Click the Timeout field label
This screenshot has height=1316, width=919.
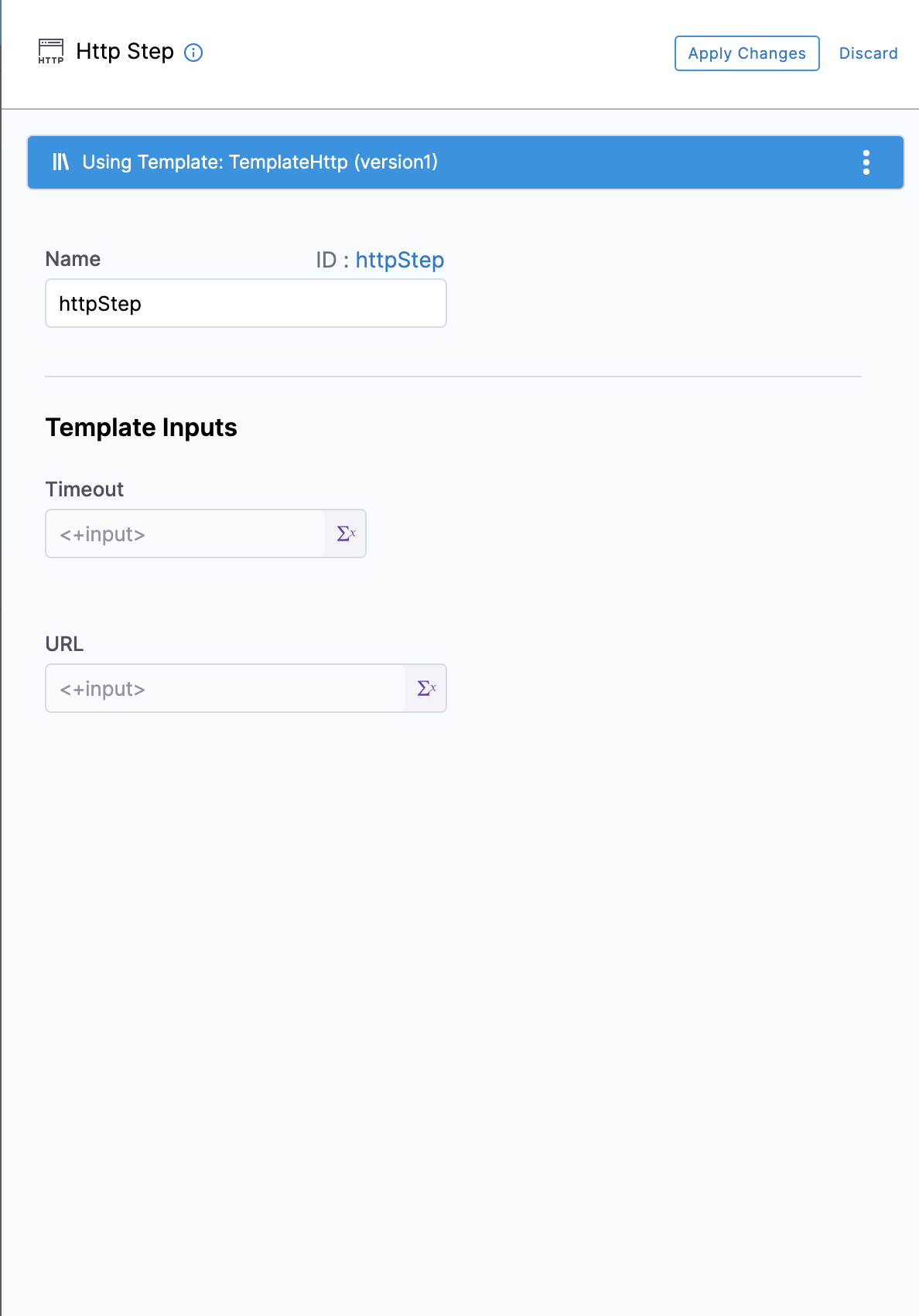click(x=84, y=489)
